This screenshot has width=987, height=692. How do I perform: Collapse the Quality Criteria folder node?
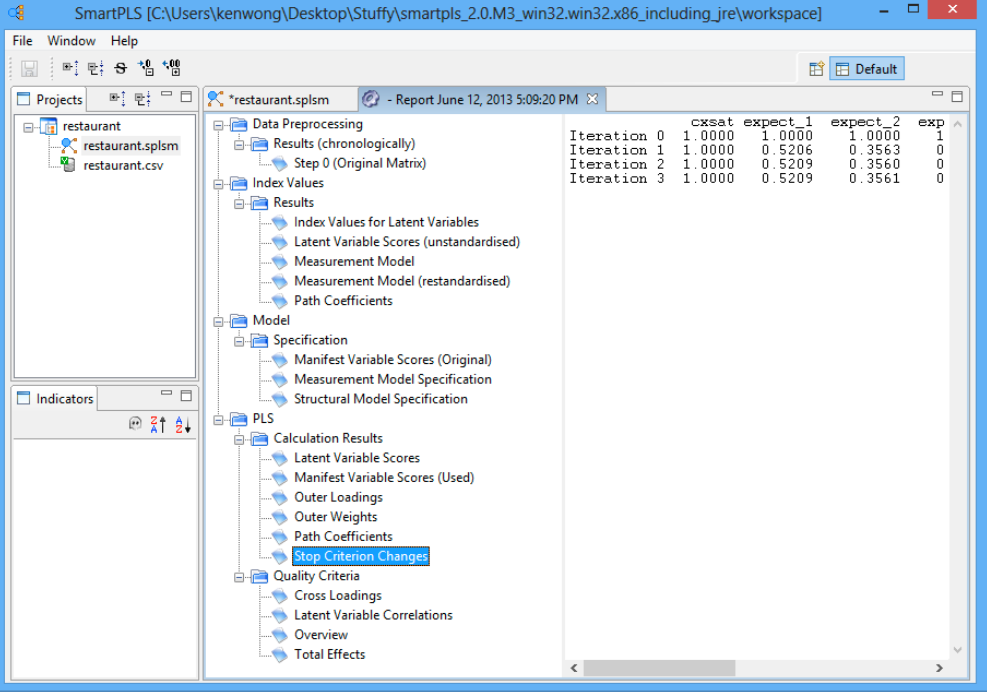pos(240,576)
